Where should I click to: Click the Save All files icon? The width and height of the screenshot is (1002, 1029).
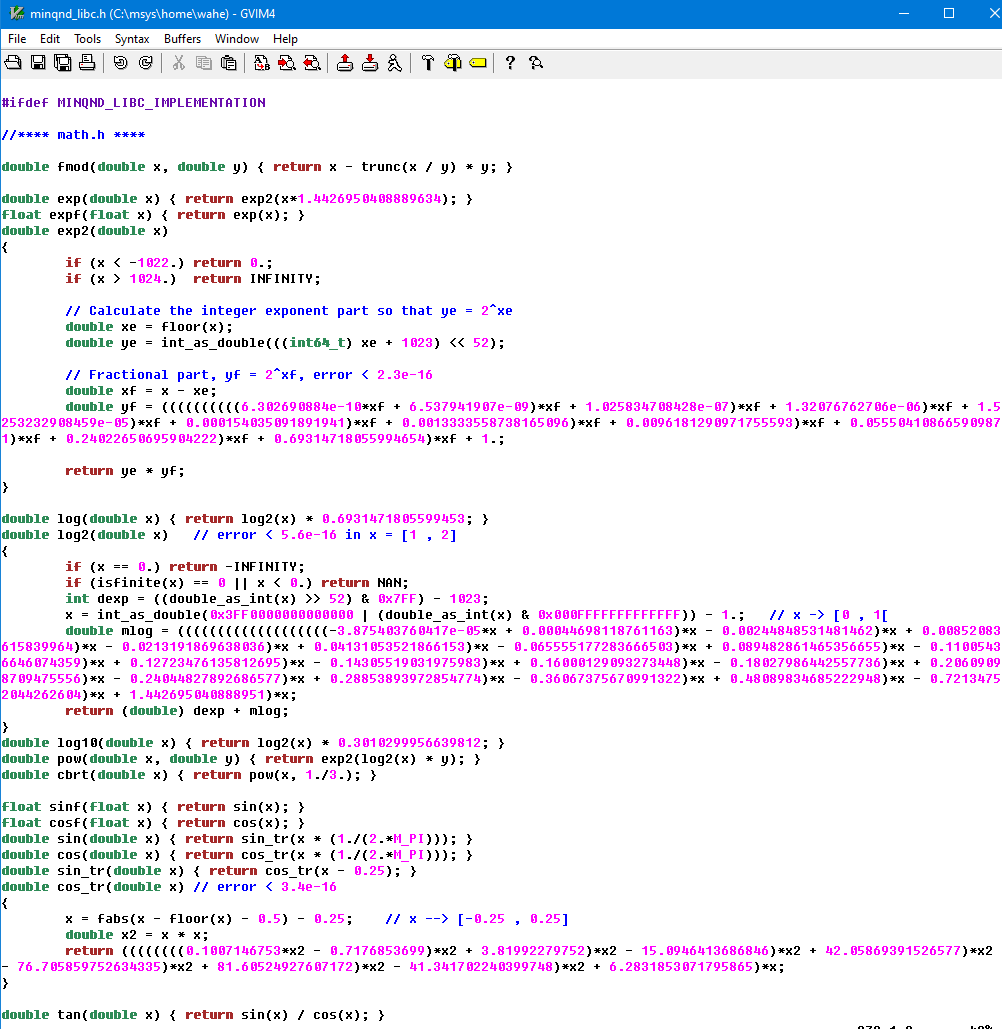click(62, 63)
